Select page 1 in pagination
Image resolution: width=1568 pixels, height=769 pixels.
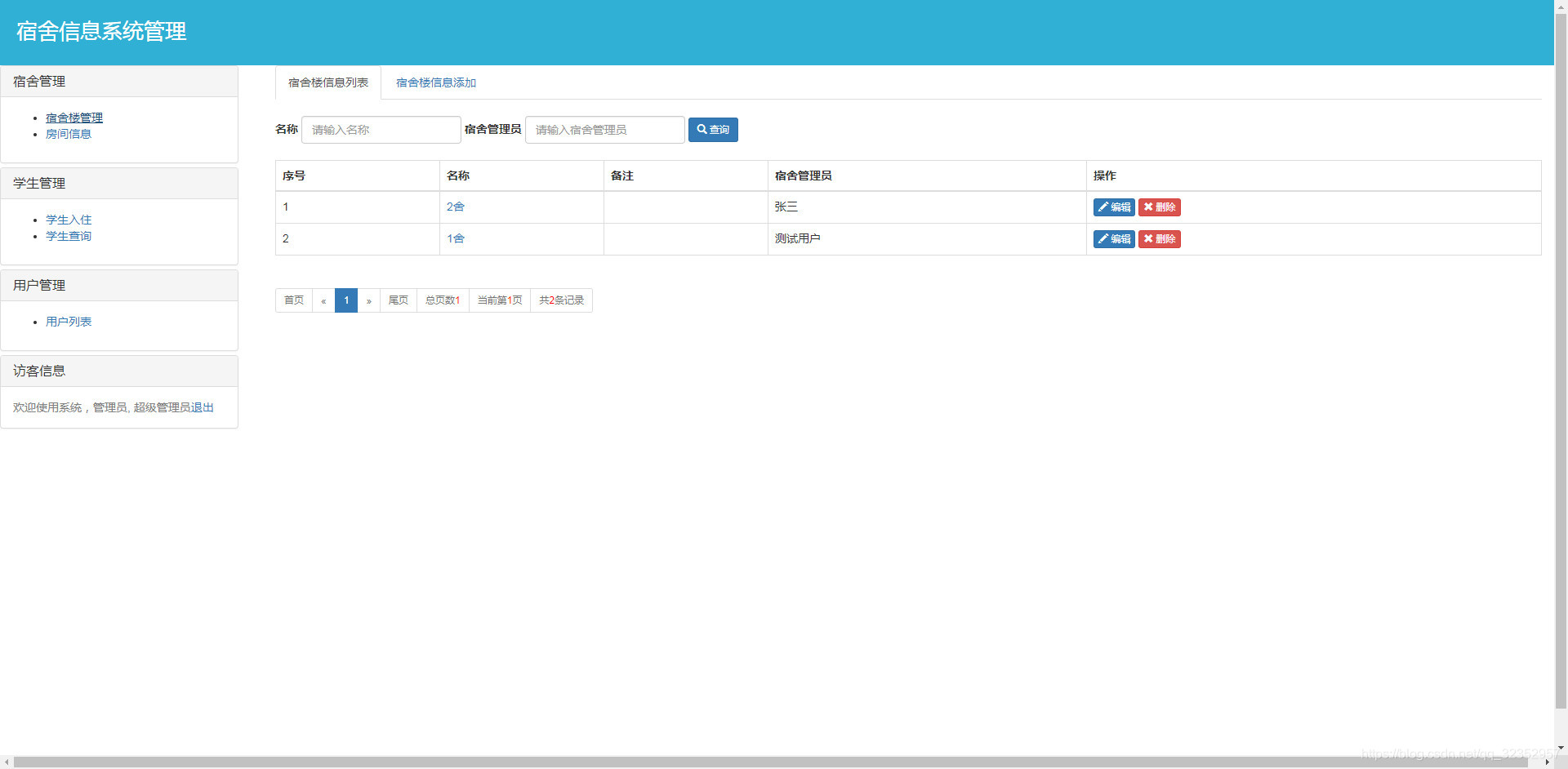point(346,300)
